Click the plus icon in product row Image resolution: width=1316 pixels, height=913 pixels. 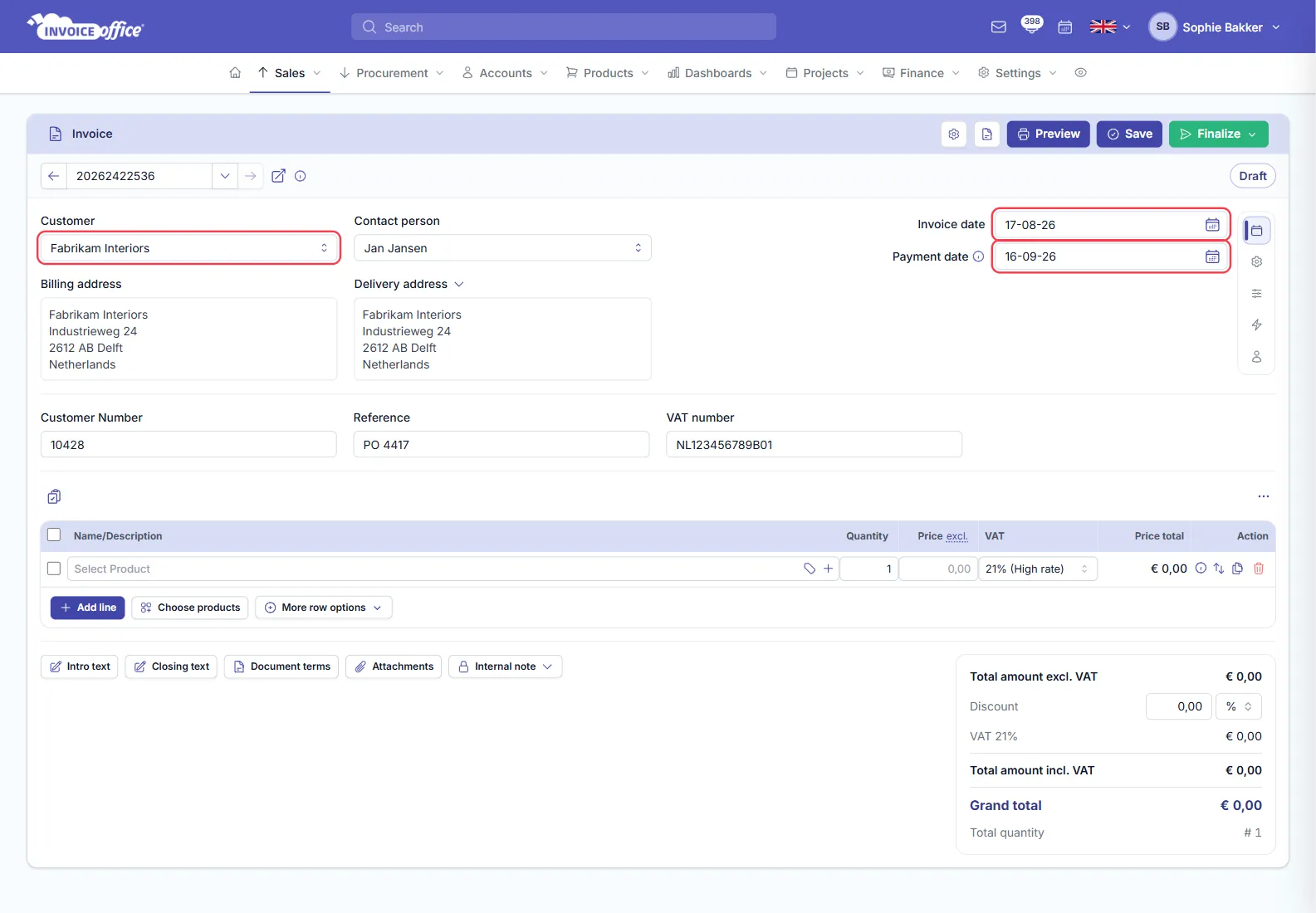(828, 569)
